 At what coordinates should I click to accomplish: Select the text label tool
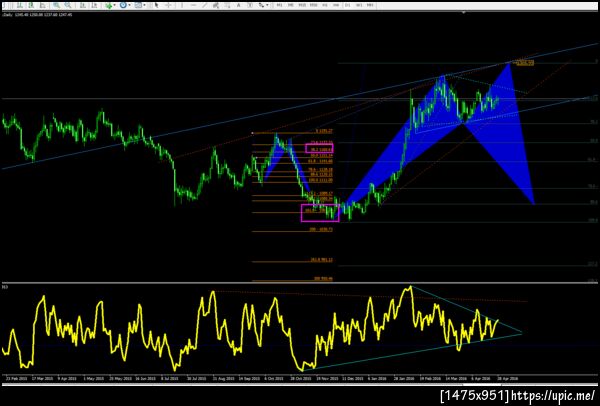click(250, 5)
